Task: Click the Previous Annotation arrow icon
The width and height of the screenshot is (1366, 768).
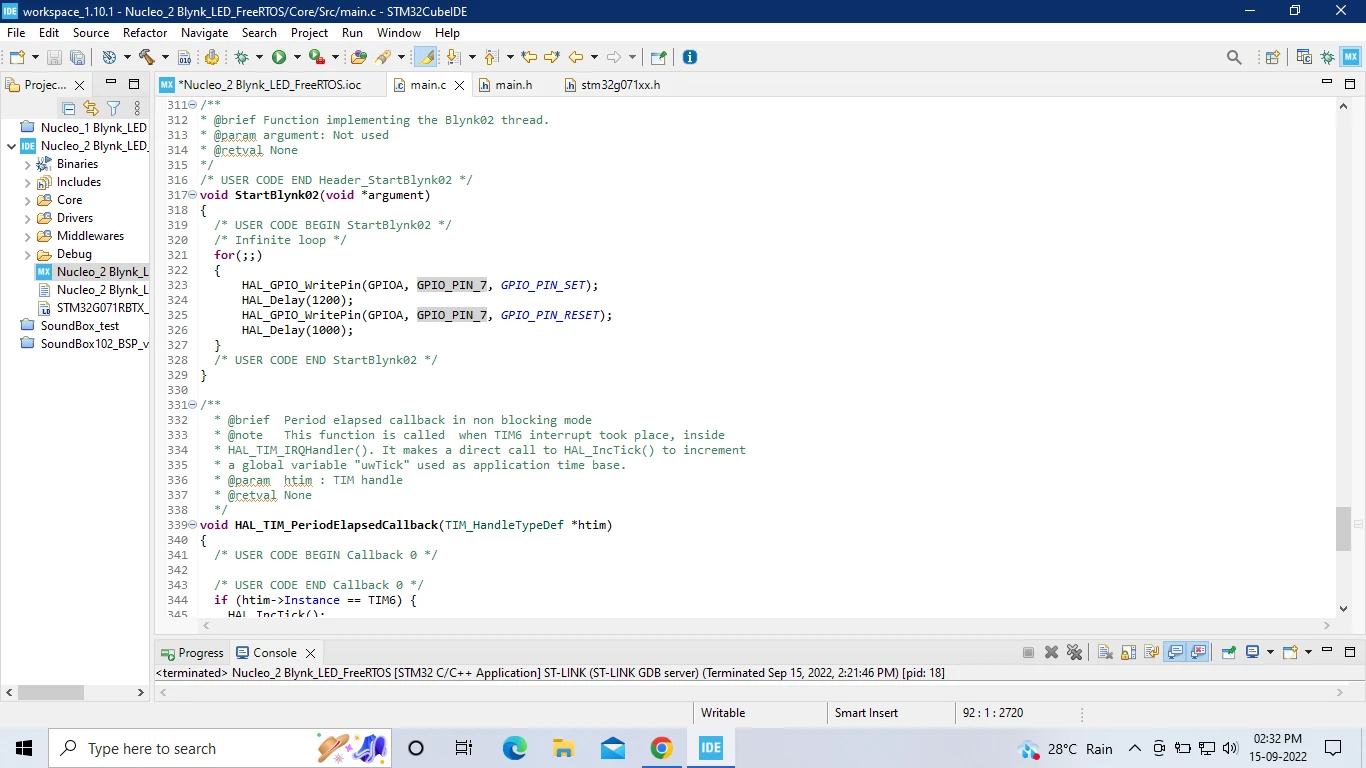Action: tap(491, 57)
